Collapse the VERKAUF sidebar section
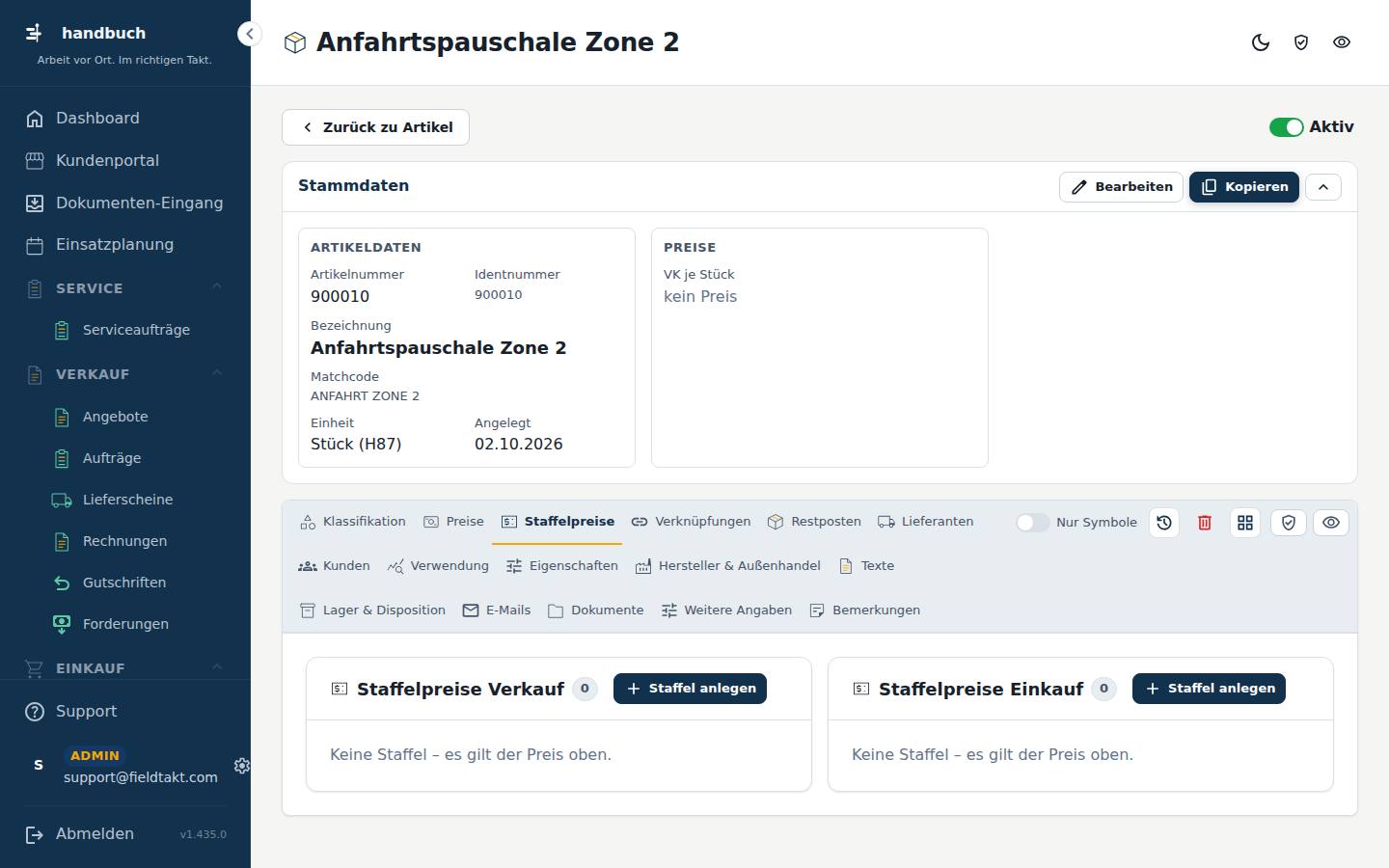This screenshot has height=868, width=1389. tap(217, 373)
